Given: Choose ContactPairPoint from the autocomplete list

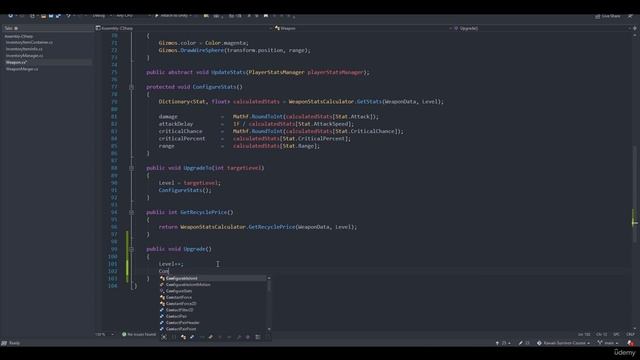Looking at the screenshot, I should point(213,329).
